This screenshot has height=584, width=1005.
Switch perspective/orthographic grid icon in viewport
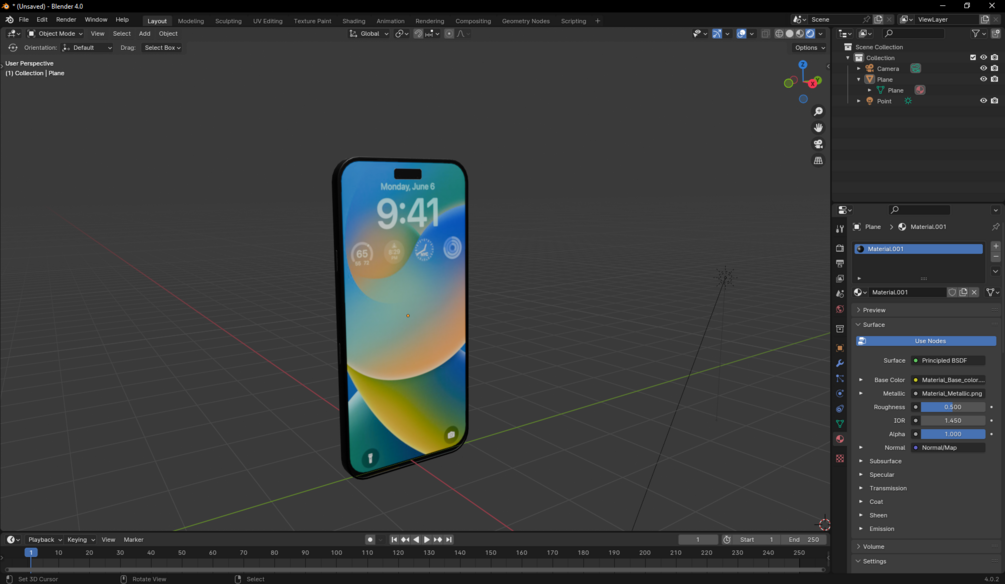pos(818,160)
